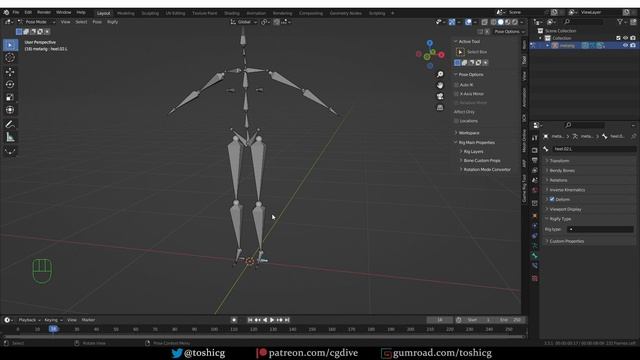
Task: Click the pin icon in properties breadcrumb
Action: tap(633, 136)
